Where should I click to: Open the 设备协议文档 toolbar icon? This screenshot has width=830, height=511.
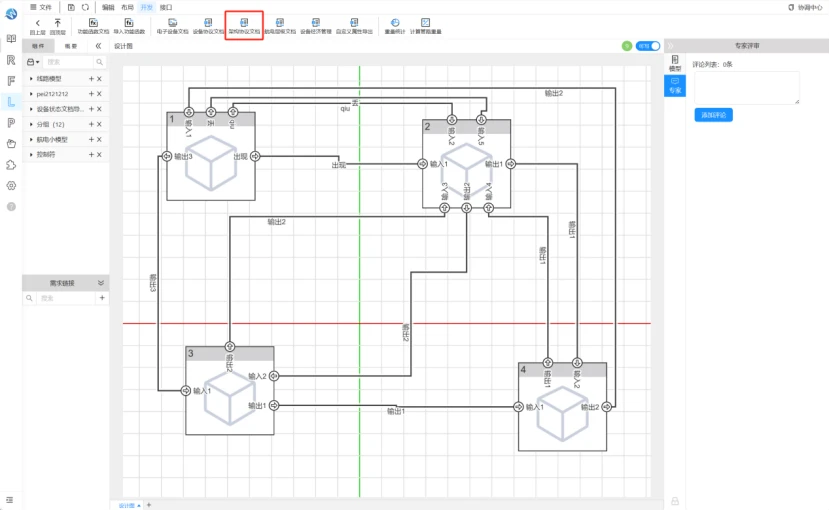[208, 23]
